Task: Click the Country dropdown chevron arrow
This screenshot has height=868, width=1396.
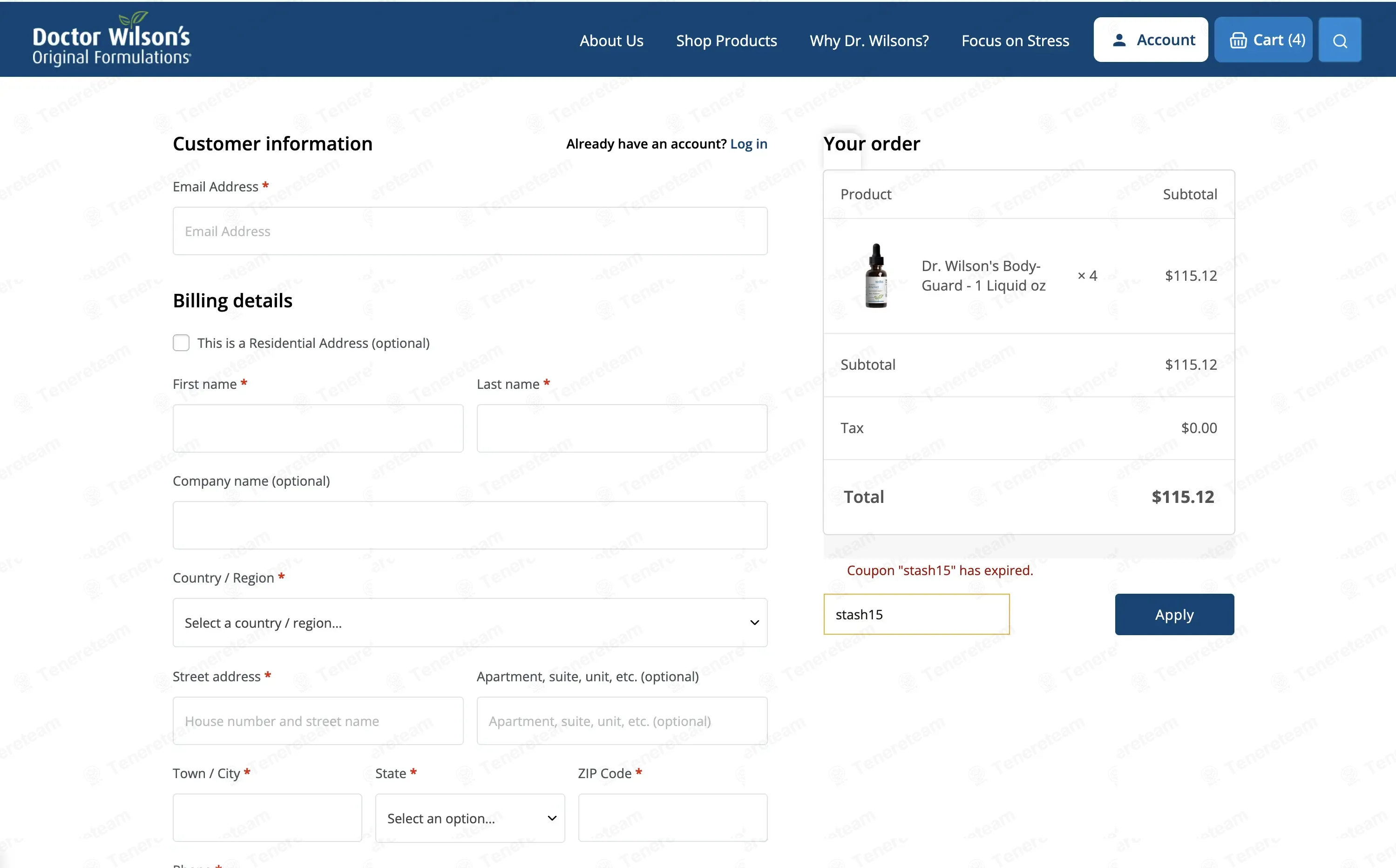Action: (x=754, y=623)
